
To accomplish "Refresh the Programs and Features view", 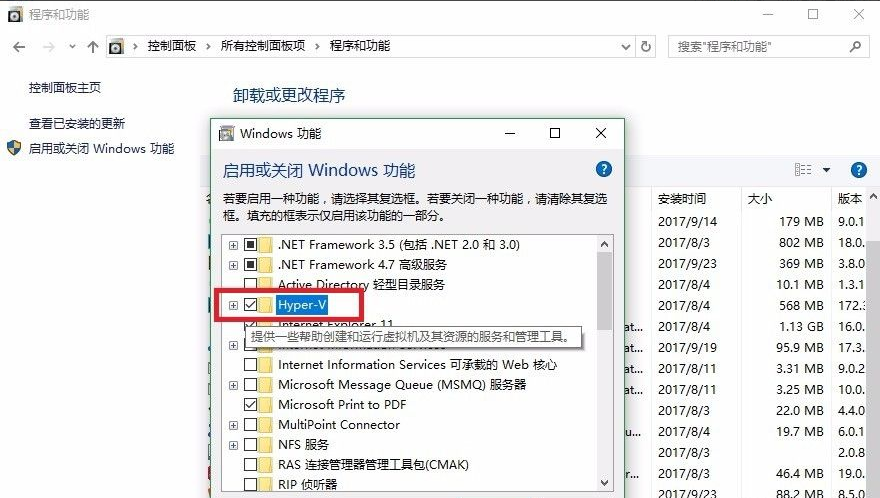I will 646,47.
